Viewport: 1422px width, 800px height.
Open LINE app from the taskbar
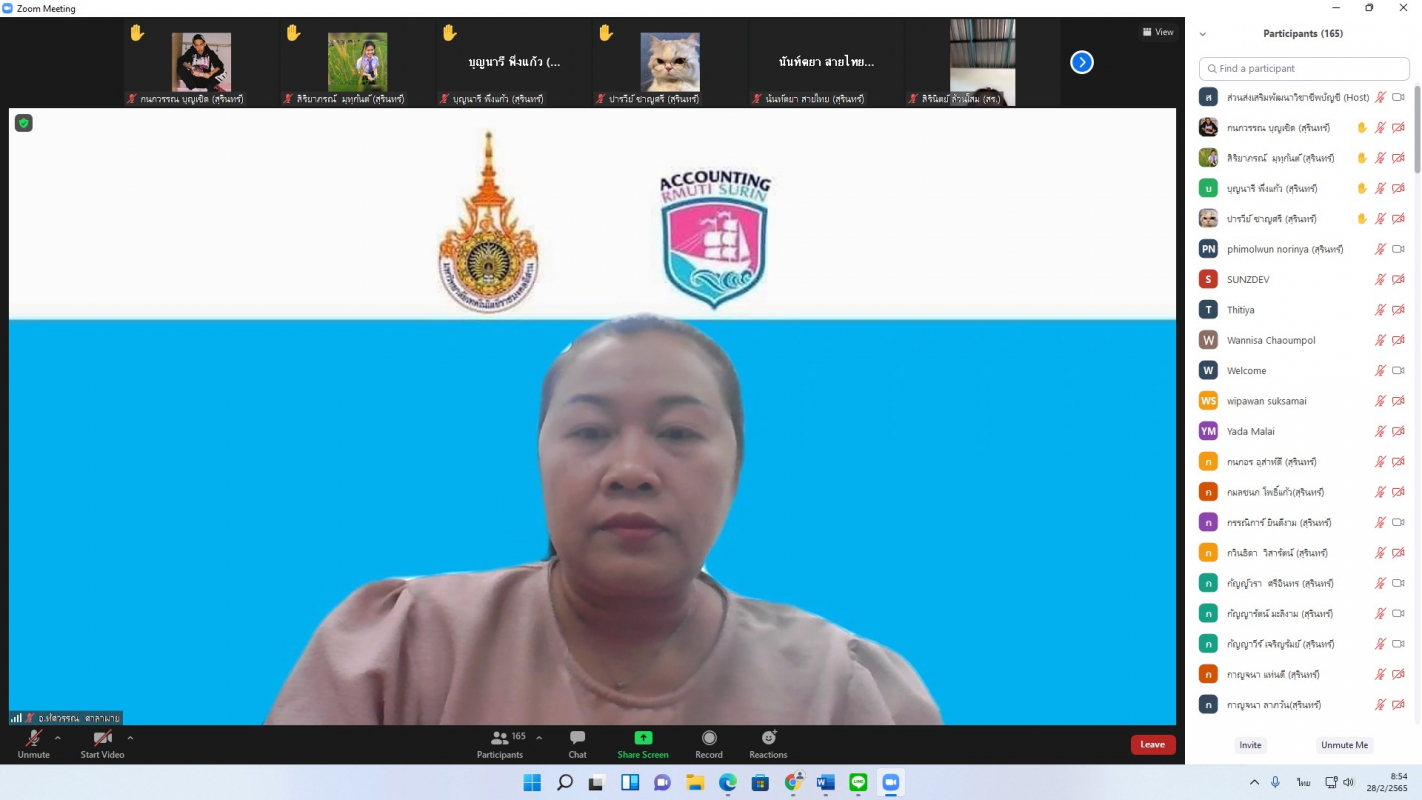(858, 782)
